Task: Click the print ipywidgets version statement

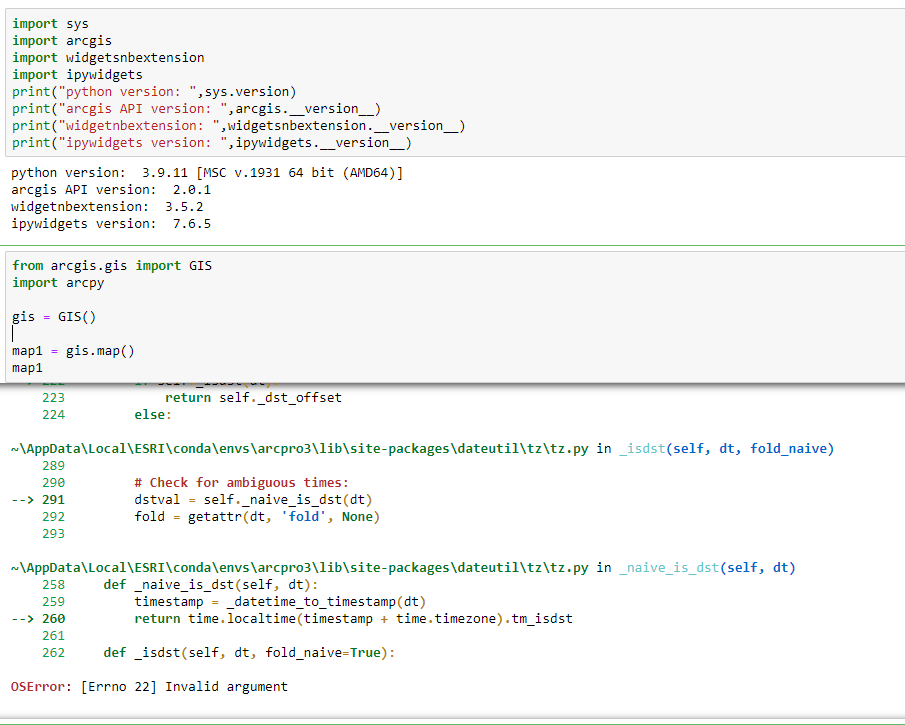Action: click(212, 142)
